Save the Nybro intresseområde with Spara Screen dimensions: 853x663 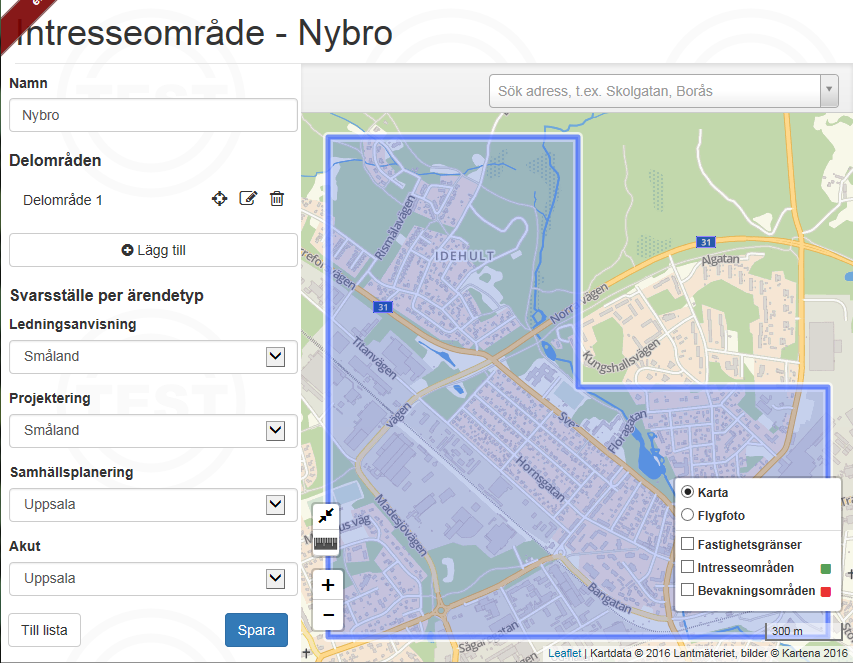coord(255,631)
